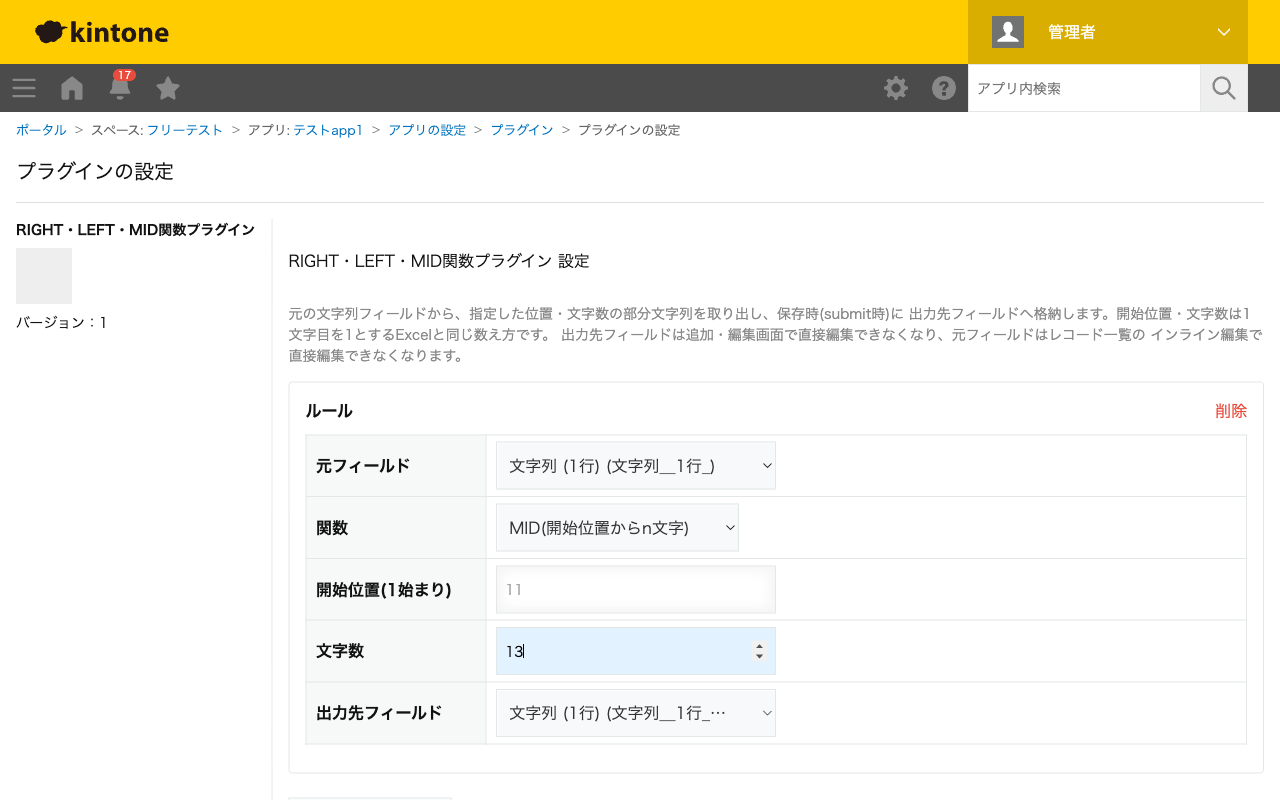Image resolution: width=1280 pixels, height=800 pixels.
Task: Open favorites star icon
Action: 168,88
